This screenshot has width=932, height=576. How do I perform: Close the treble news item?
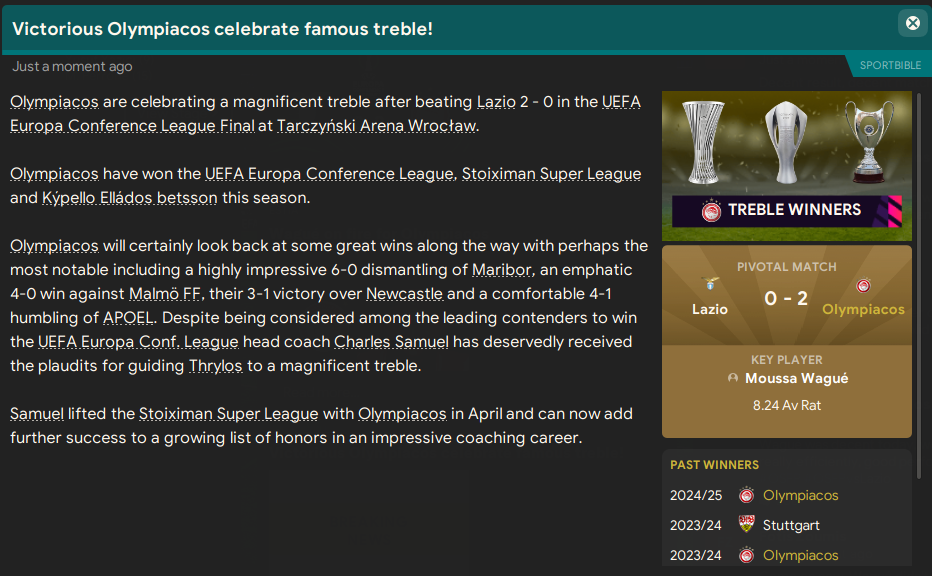click(912, 23)
